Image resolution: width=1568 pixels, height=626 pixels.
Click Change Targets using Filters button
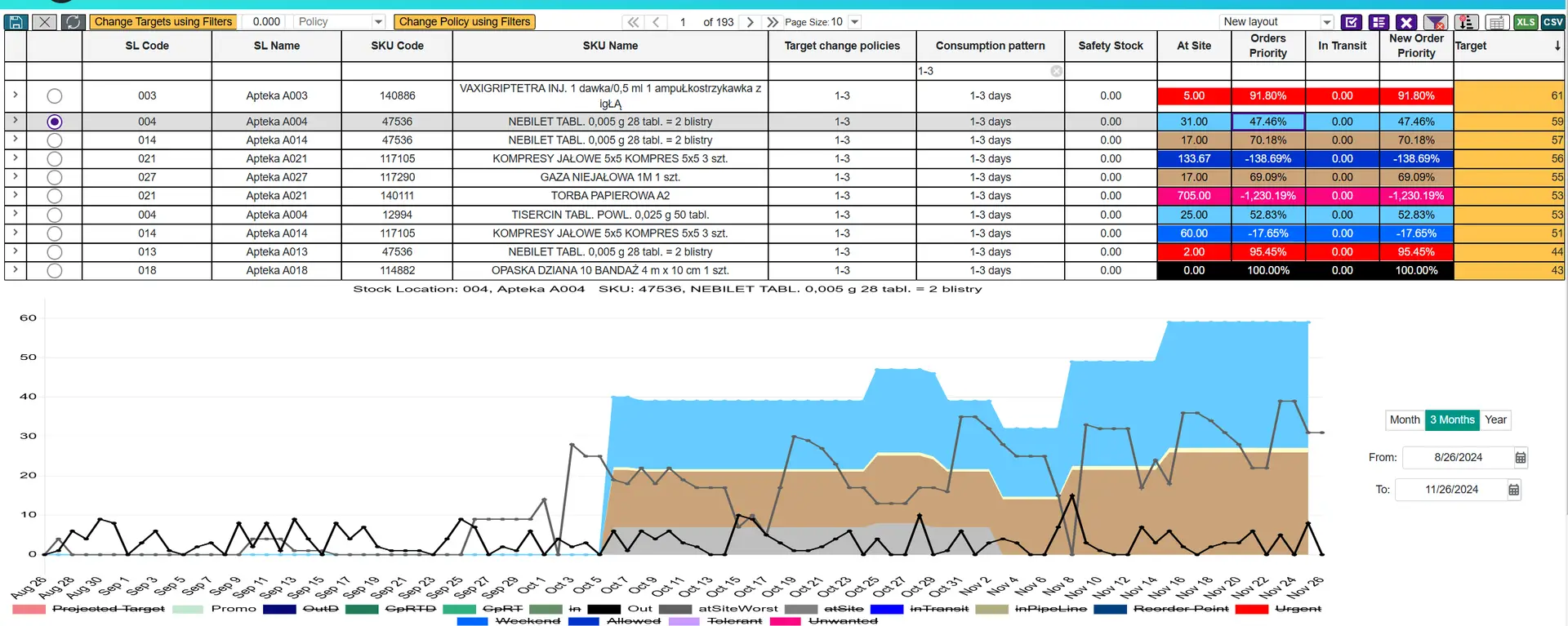point(163,22)
